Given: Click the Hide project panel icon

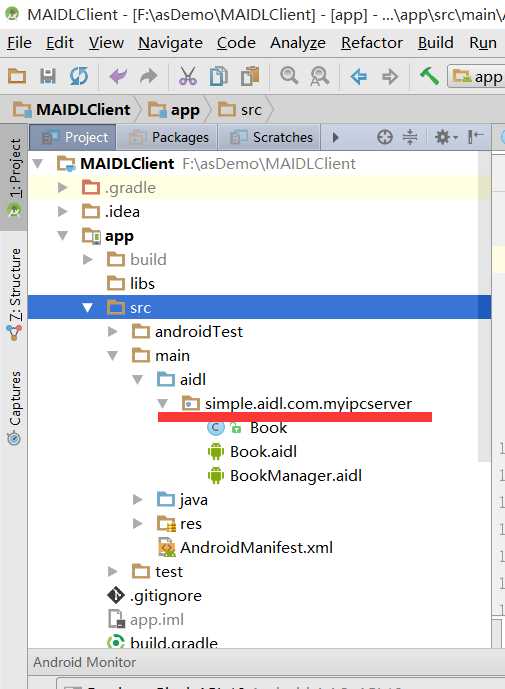Looking at the screenshot, I should [x=476, y=137].
